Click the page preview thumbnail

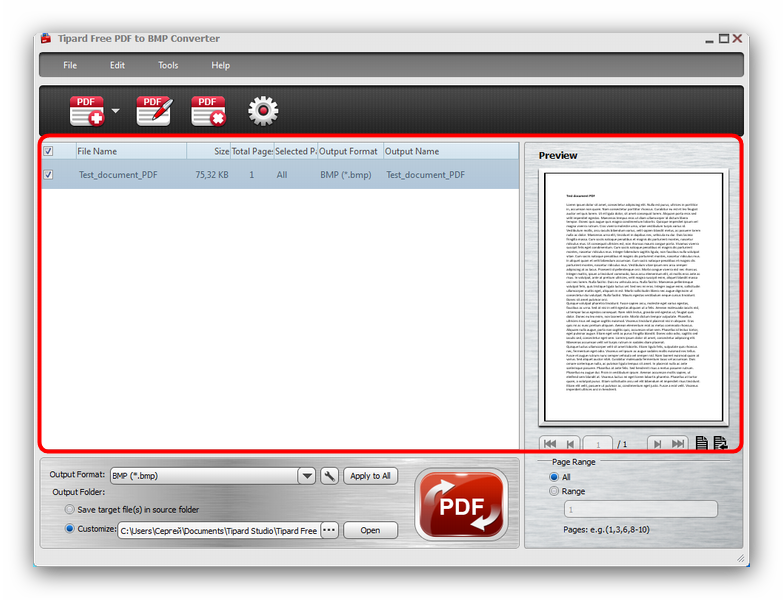pyautogui.click(x=633, y=298)
